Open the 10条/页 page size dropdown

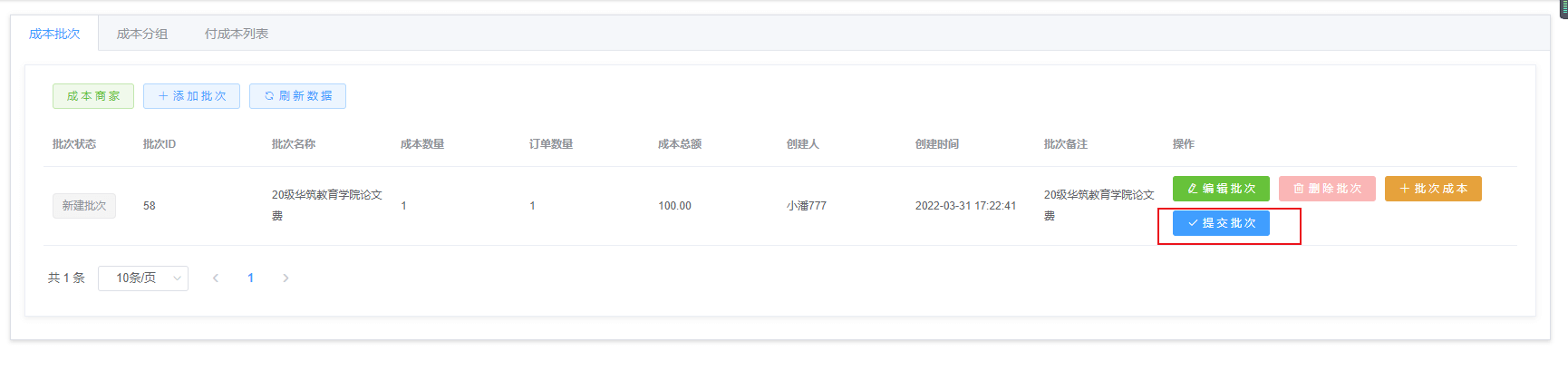(143, 278)
